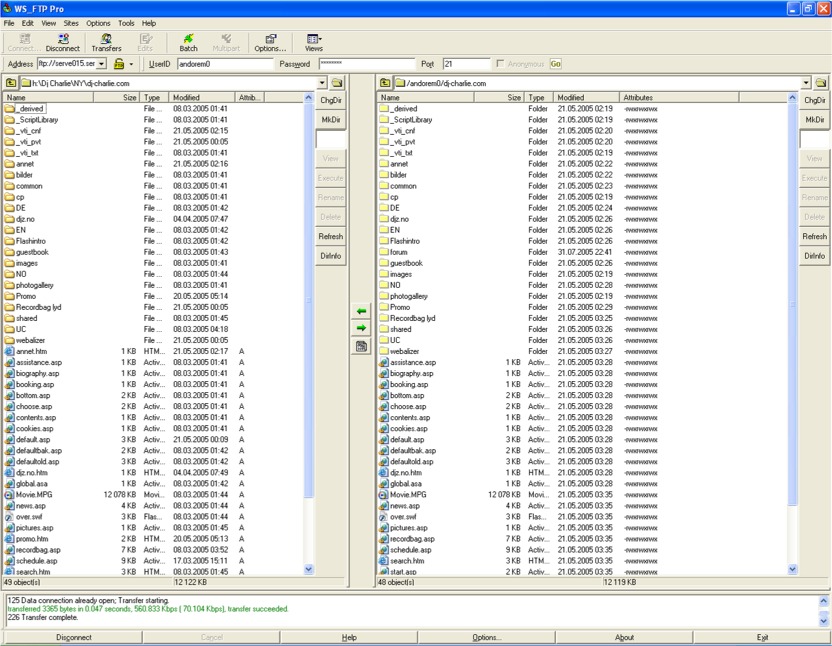Select local Recordbag lyd folder icon
Image resolution: width=832 pixels, height=646 pixels.
click(9, 307)
